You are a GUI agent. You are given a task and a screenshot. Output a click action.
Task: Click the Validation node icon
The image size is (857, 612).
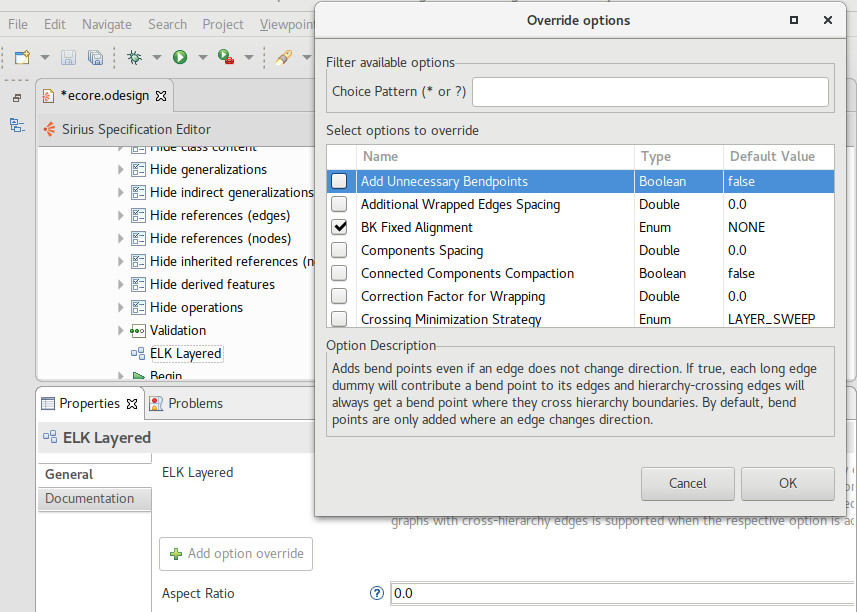pos(138,331)
